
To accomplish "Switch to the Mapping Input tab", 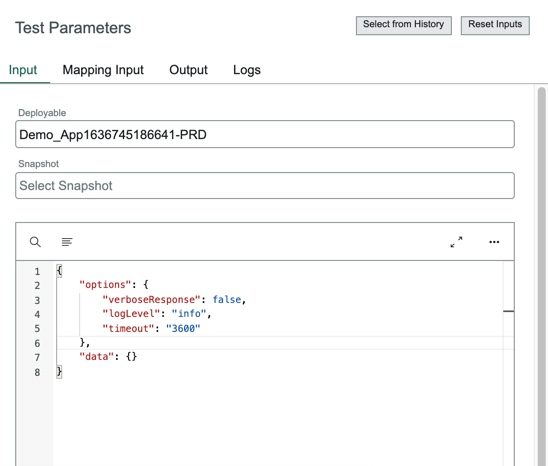I will pyautogui.click(x=103, y=70).
